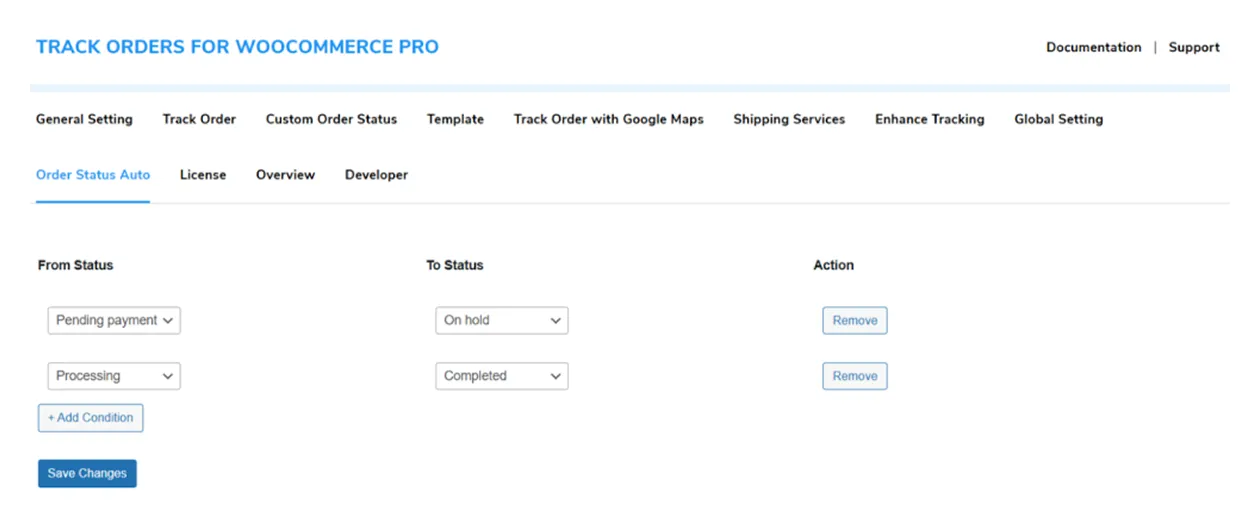Open the Completed To Status dropdown
1260x525 pixels.
tap(502, 376)
